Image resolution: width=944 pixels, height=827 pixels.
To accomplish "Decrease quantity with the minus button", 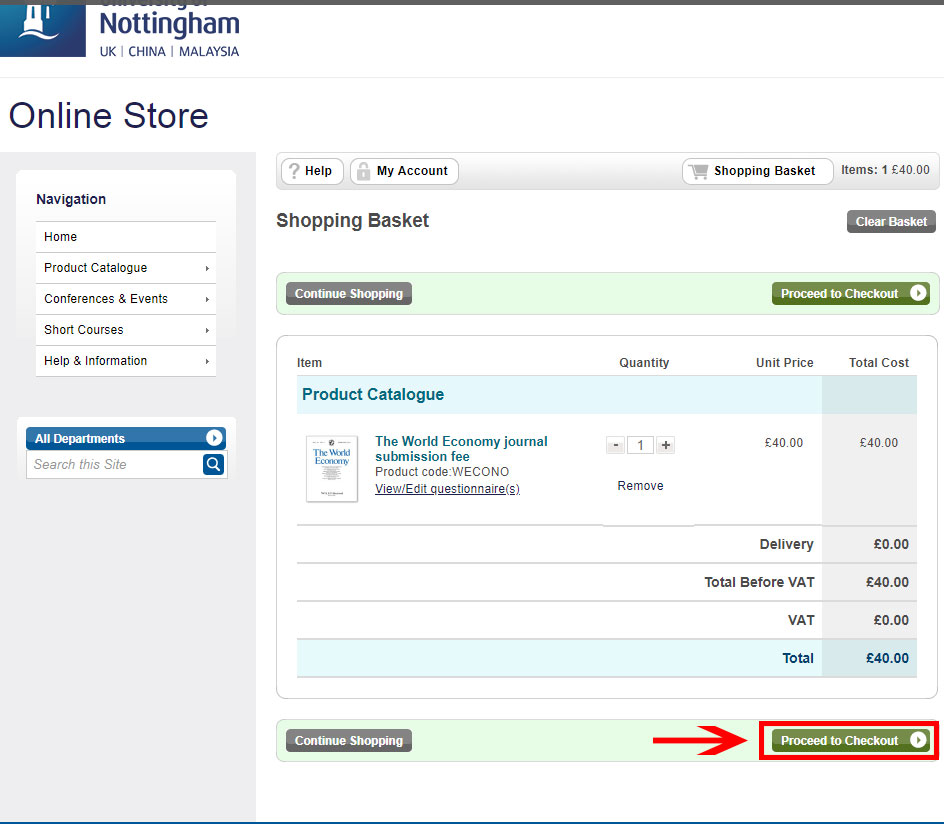I will point(616,445).
